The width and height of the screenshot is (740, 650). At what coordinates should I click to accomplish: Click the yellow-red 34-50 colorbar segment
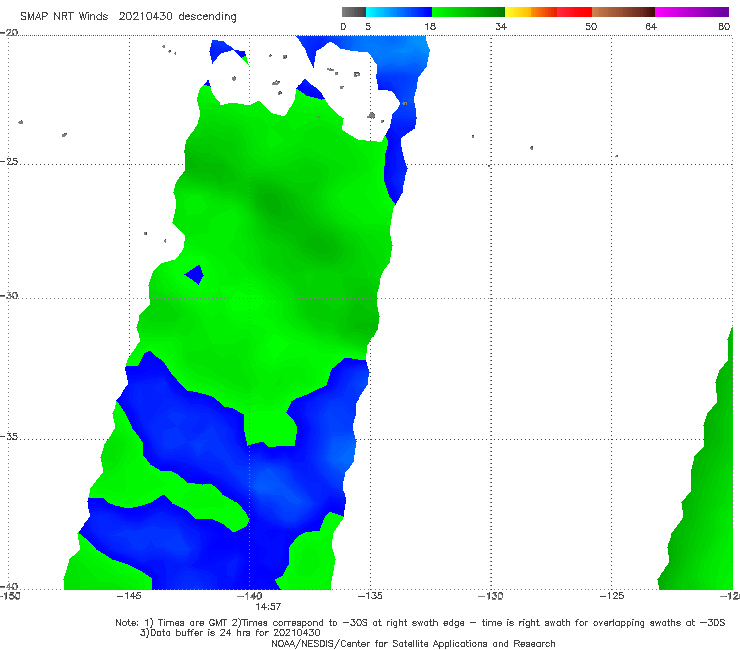click(548, 12)
